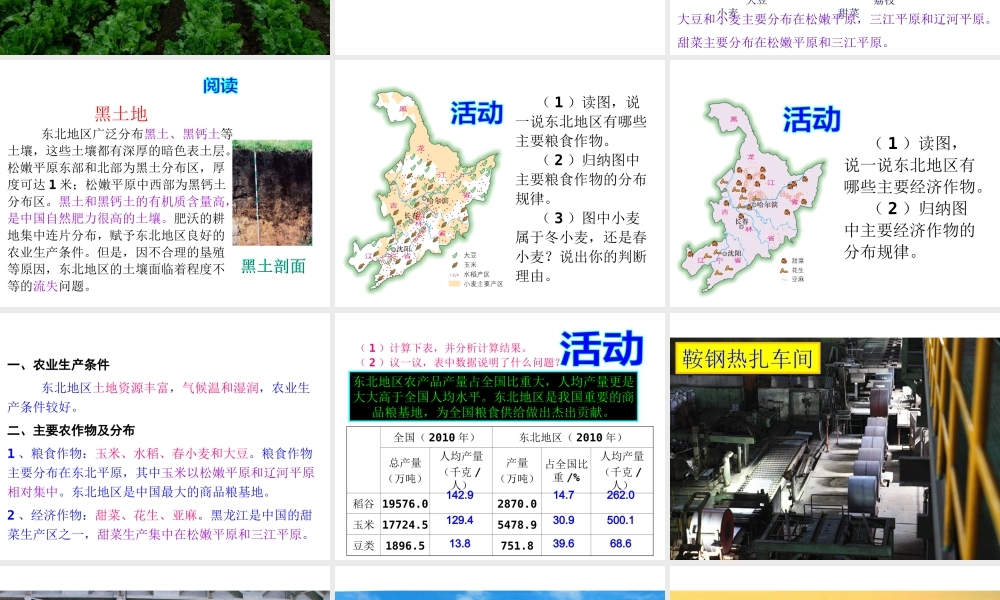Image resolution: width=1000 pixels, height=600 pixels.
Task: Click the 总产量（万吨） column header
Action: coord(406,471)
